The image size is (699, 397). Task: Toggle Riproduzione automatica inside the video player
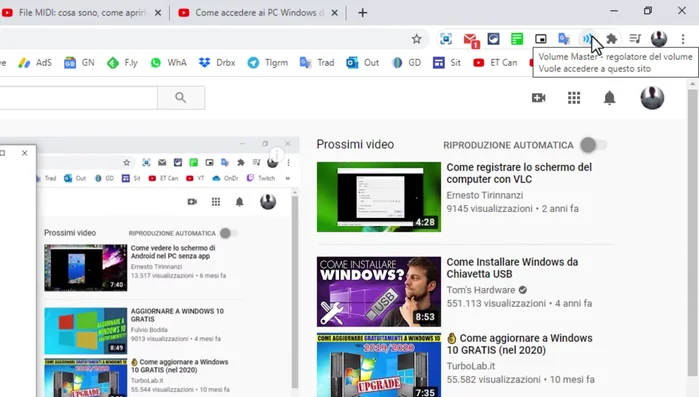pyautogui.click(x=229, y=233)
